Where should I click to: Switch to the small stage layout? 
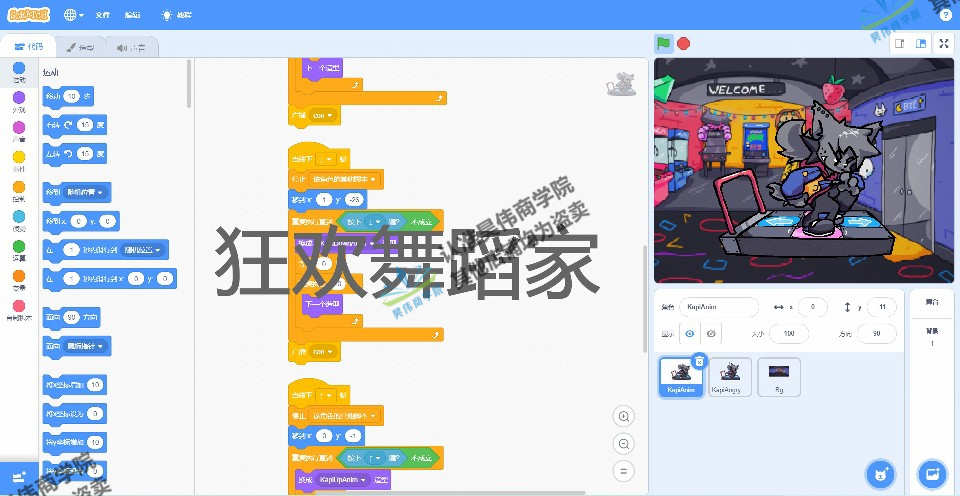[x=899, y=43]
